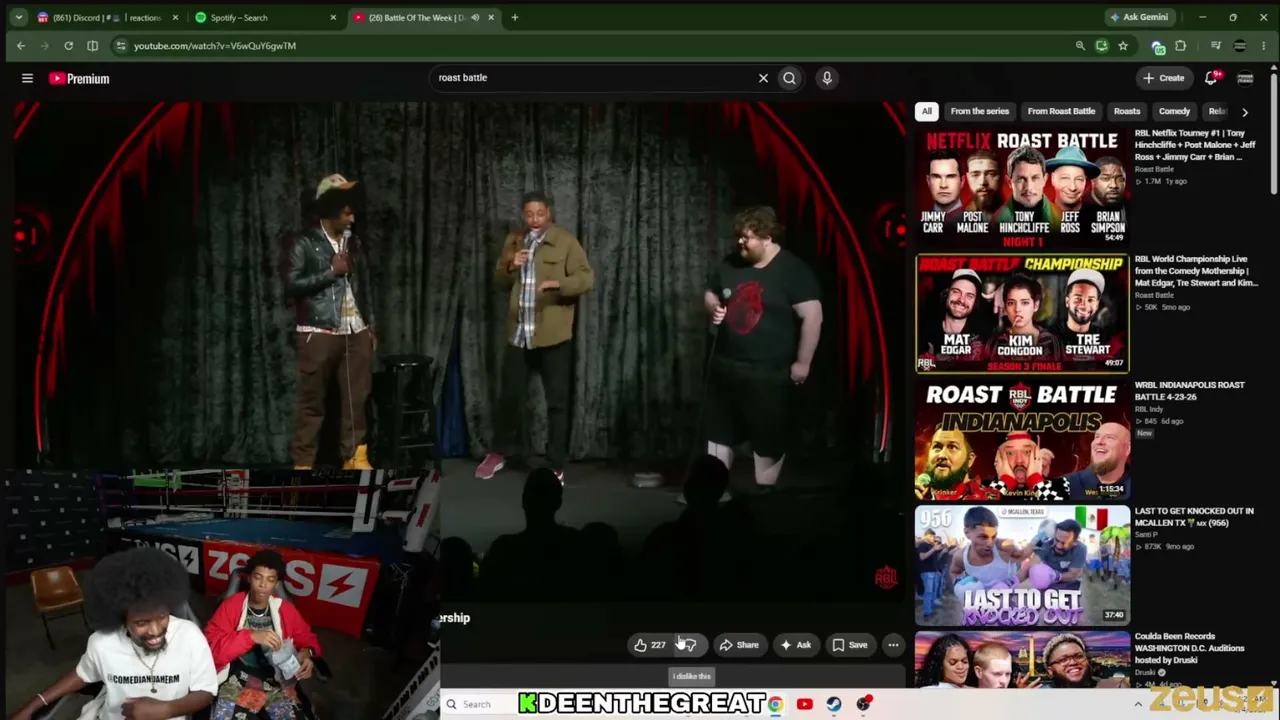Show hidden system tray icons
The height and width of the screenshot is (720, 1280).
click(x=1137, y=704)
